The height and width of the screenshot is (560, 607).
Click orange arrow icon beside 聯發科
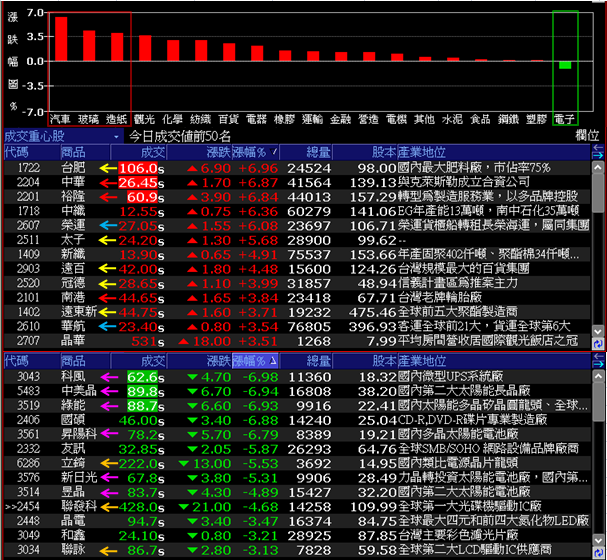(109, 507)
